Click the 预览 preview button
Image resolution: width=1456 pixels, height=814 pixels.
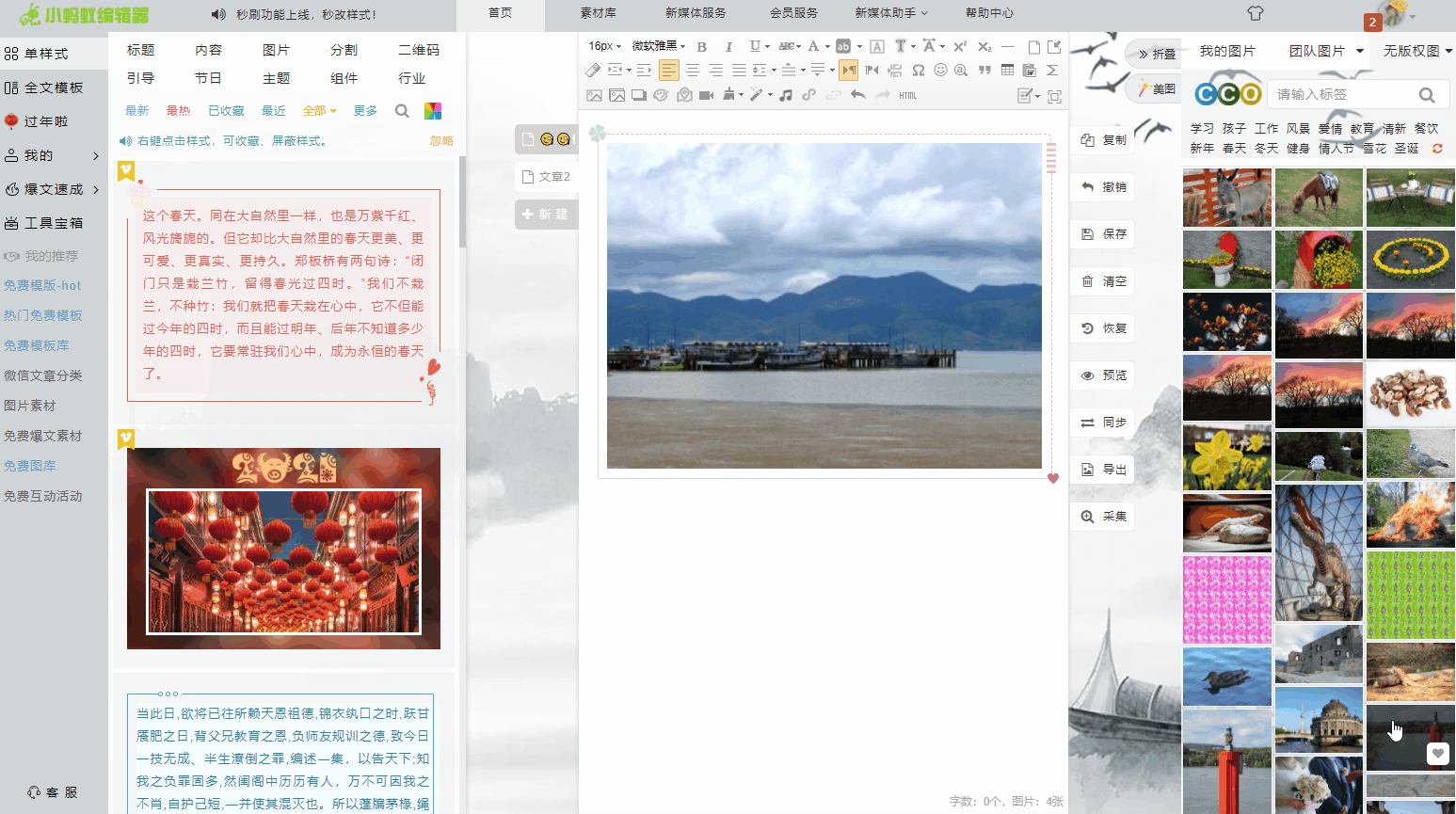(x=1103, y=375)
